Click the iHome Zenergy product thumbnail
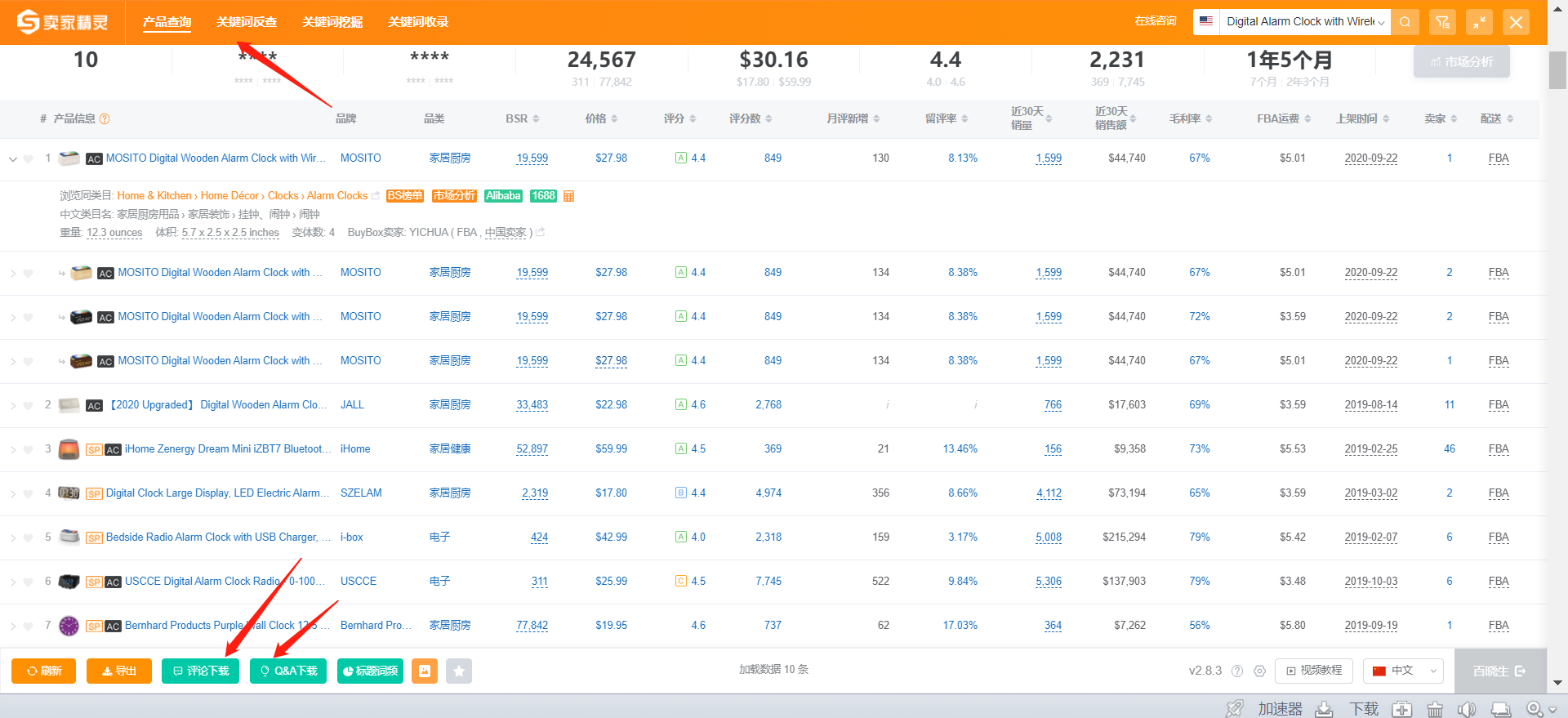Screen dimensions: 1568x718 point(69,449)
